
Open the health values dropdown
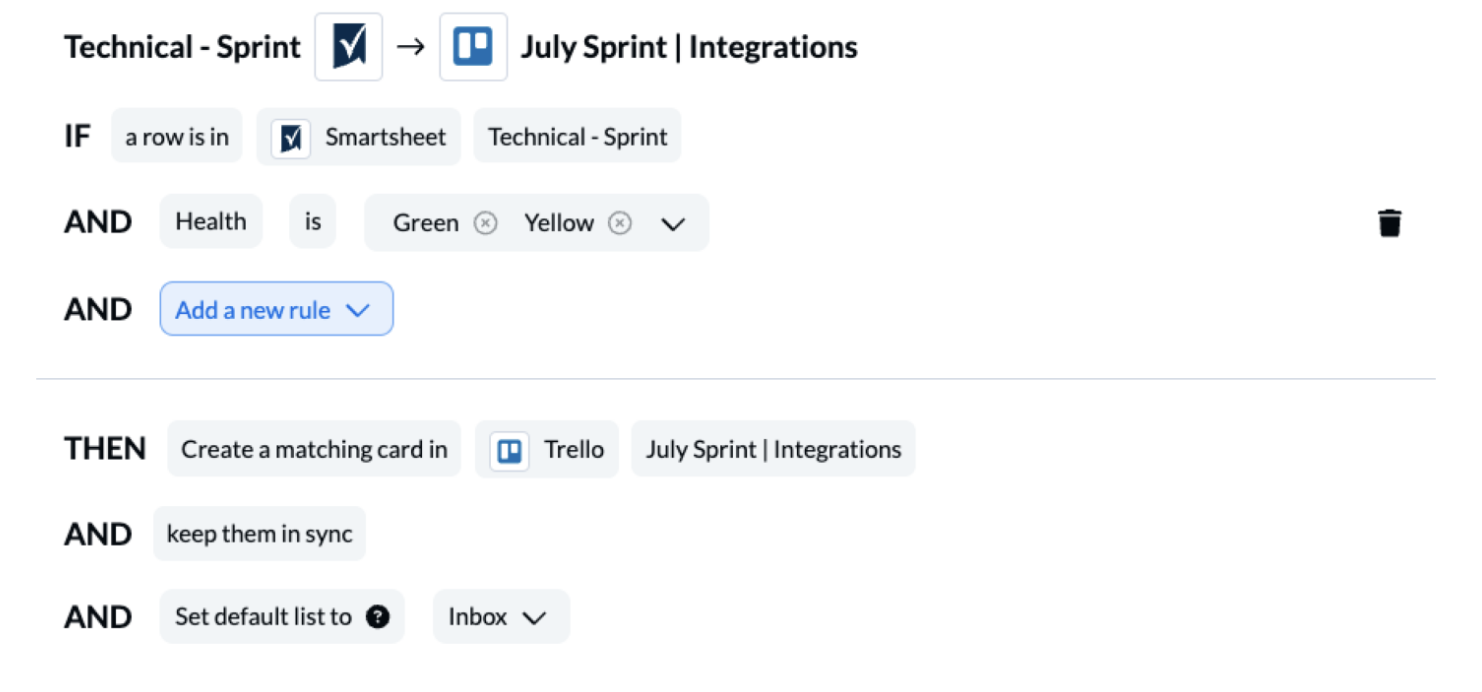[x=673, y=223]
